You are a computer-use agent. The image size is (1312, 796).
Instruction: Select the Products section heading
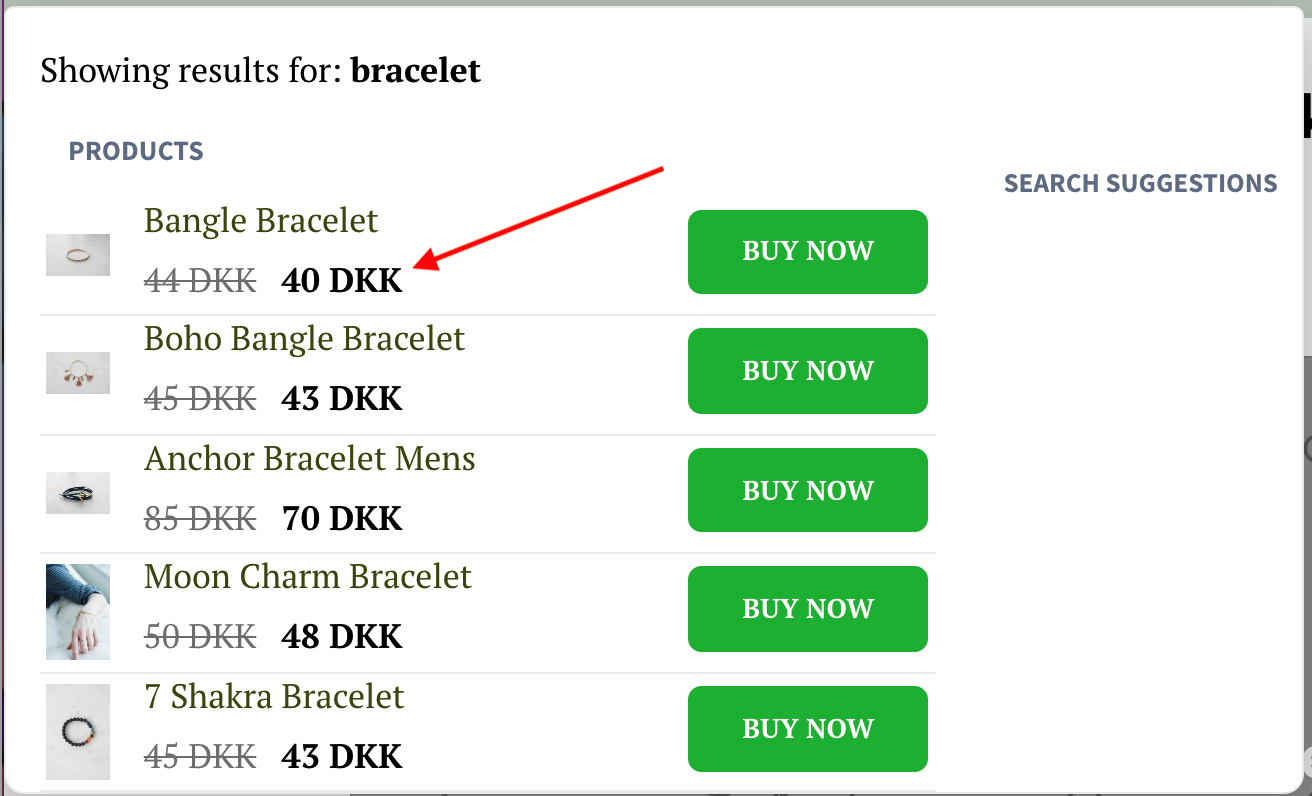[136, 152]
